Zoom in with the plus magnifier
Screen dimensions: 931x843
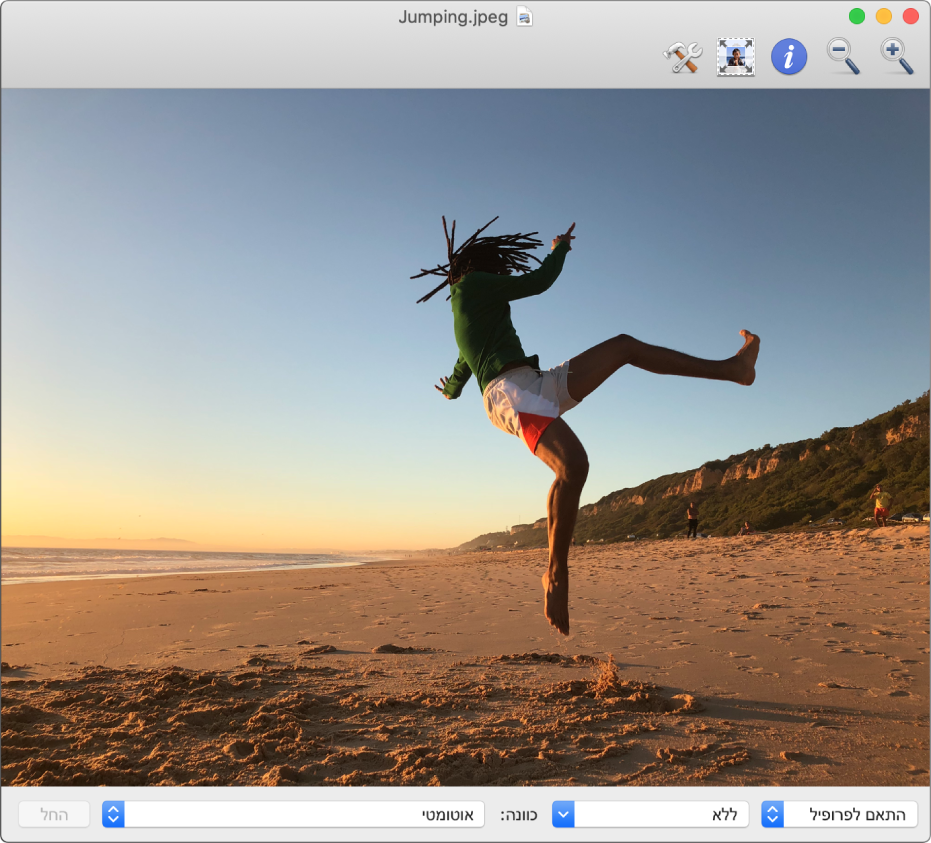[x=897, y=57]
